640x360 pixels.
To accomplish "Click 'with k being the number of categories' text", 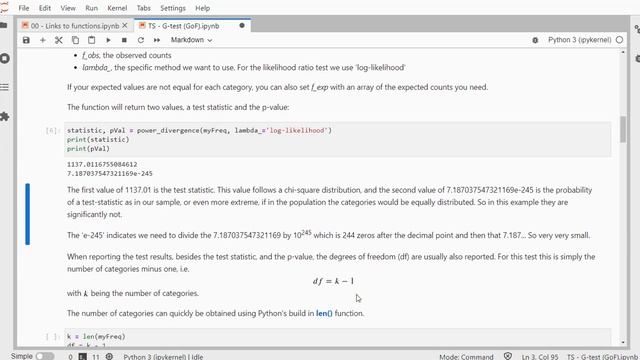I will pyautogui.click(x=133, y=293).
